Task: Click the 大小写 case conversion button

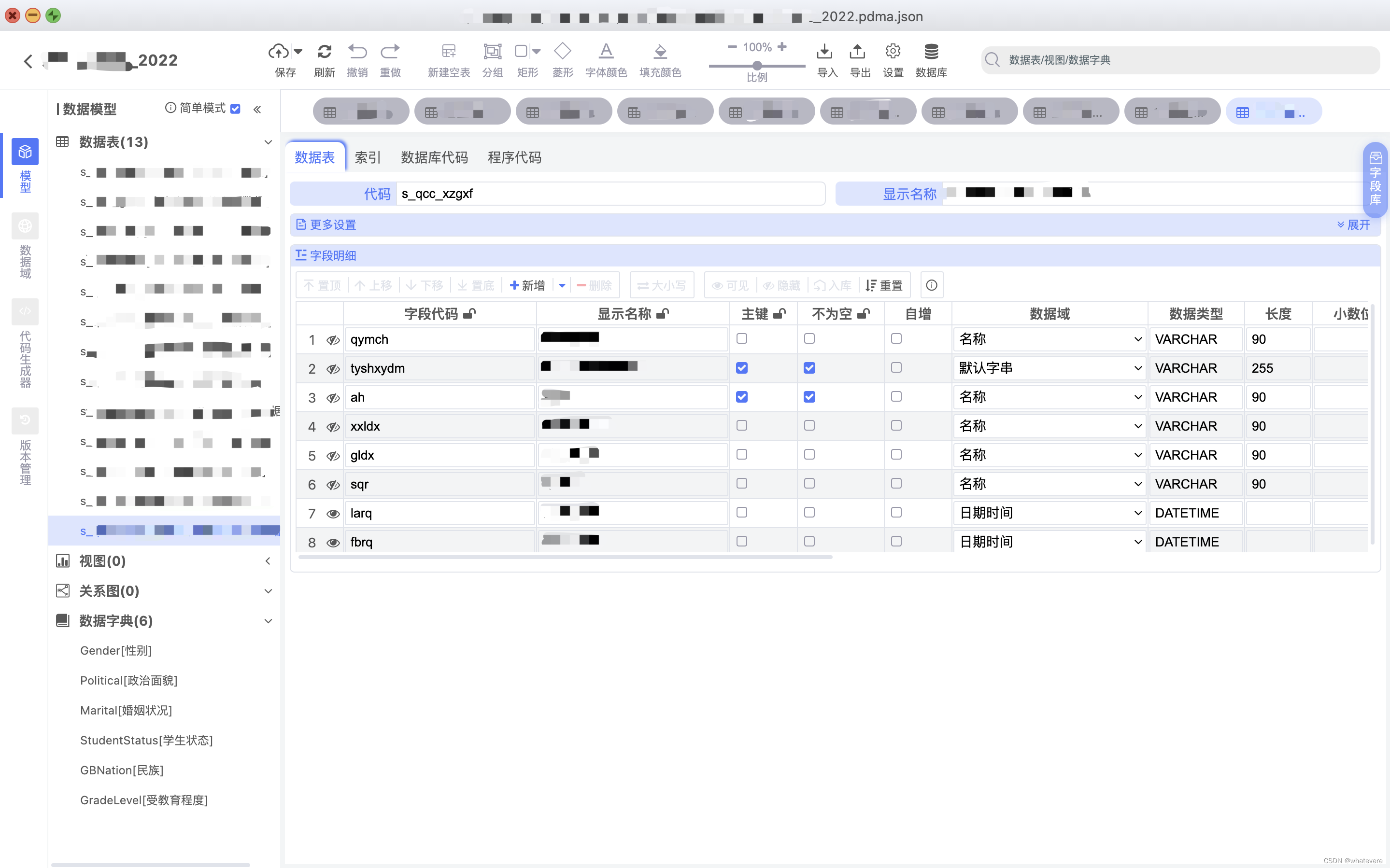Action: pos(661,285)
